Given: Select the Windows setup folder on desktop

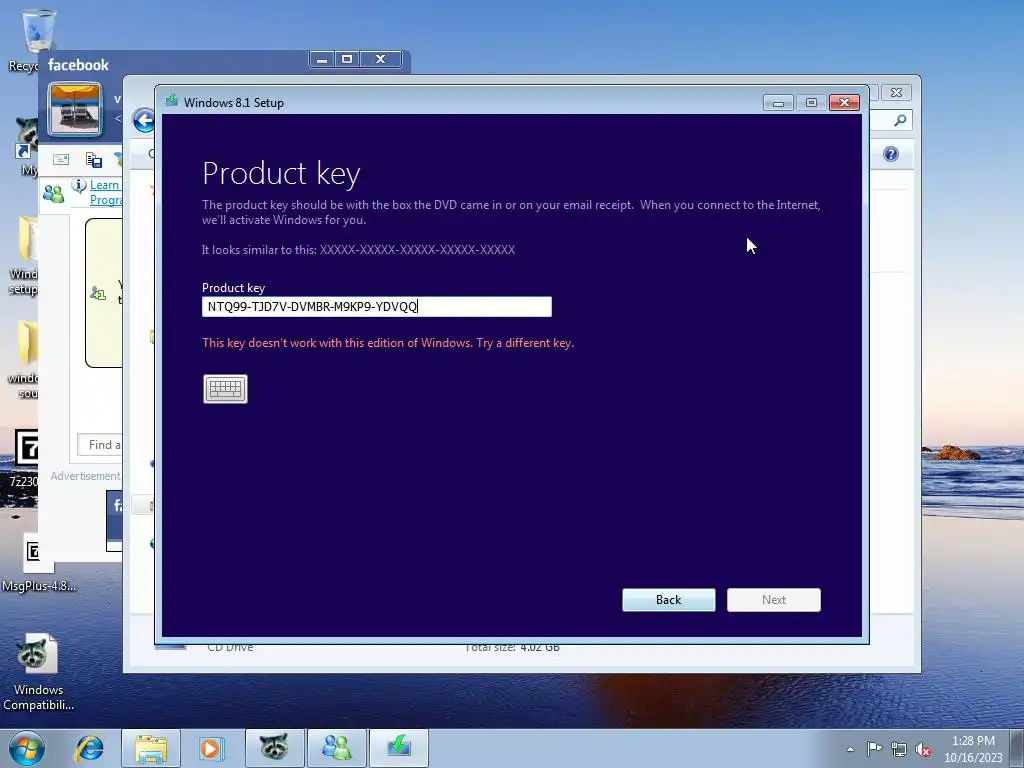Looking at the screenshot, I should [24, 255].
